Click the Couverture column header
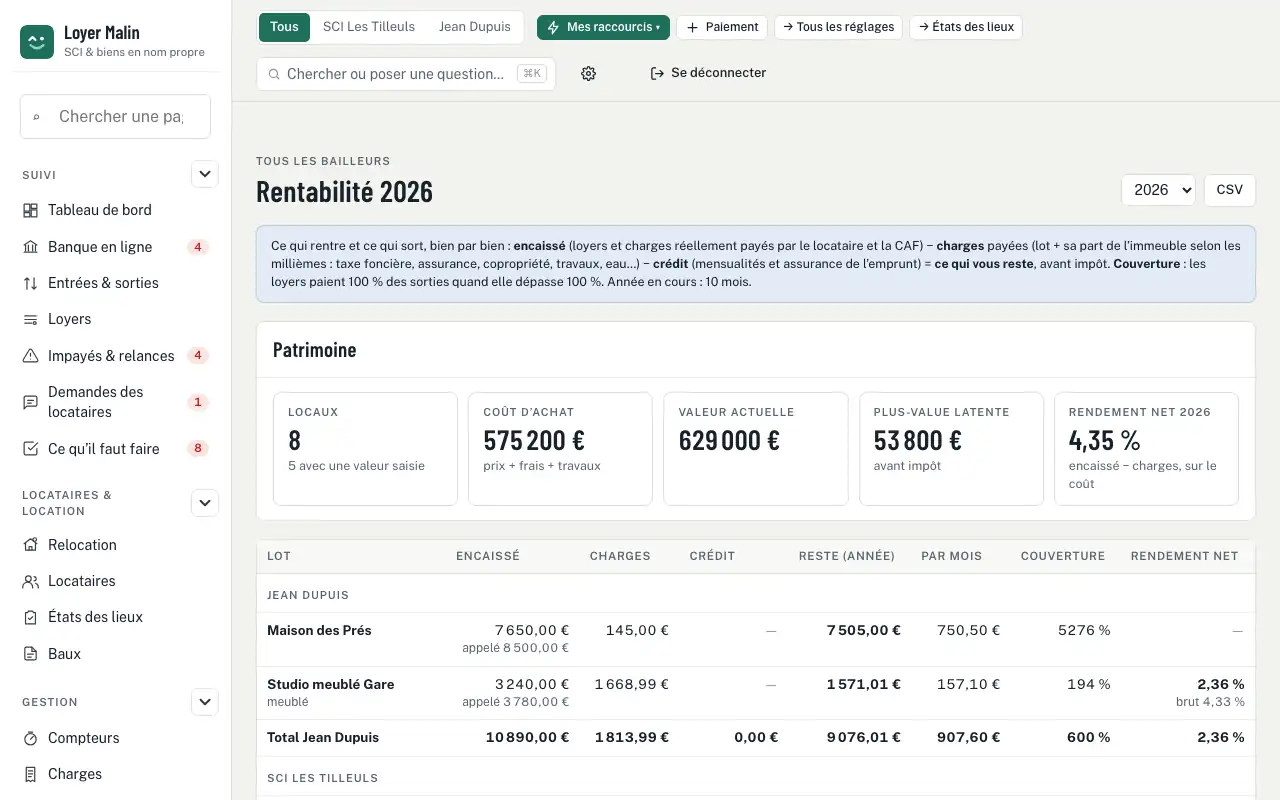 (x=1063, y=556)
